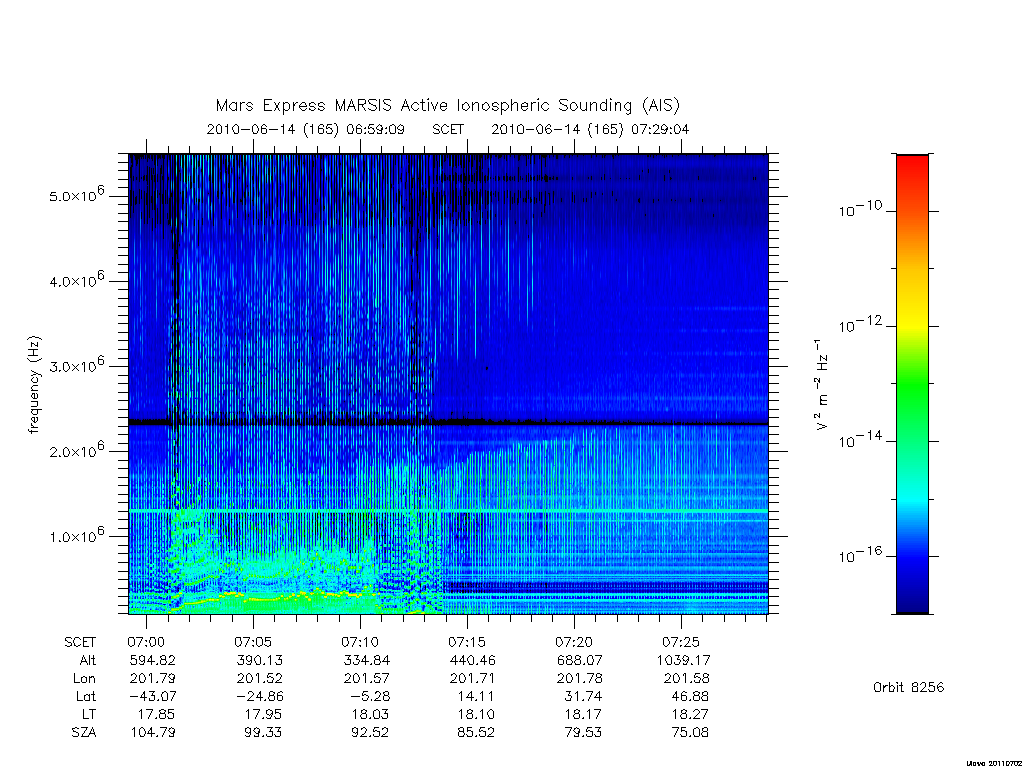
Task: Click the latitude value 31.74
Action: tap(583, 697)
